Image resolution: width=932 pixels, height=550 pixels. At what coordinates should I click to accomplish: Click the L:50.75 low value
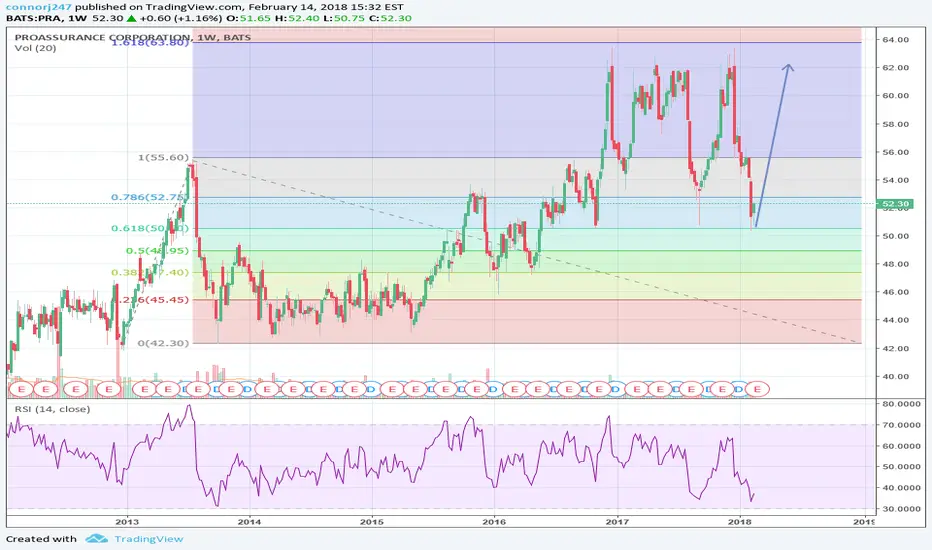coord(343,18)
